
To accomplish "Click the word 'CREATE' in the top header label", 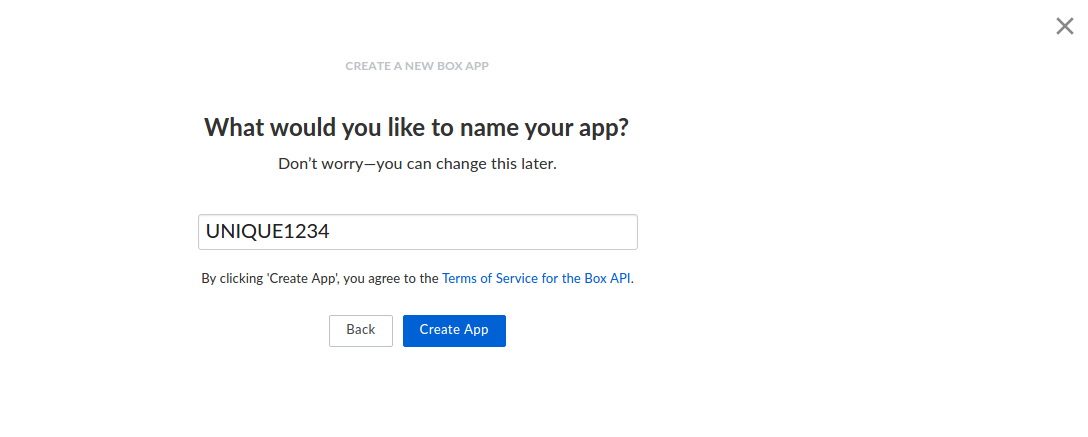I will [x=366, y=66].
